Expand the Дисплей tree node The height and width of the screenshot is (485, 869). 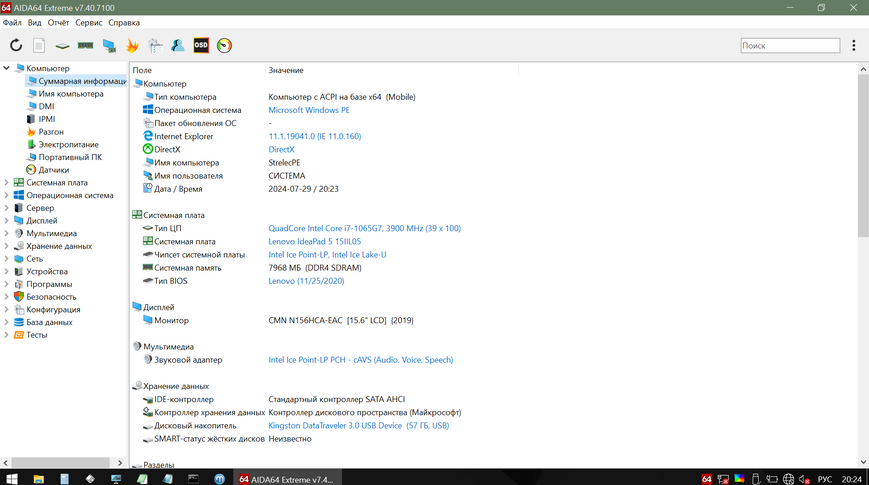tap(7, 221)
